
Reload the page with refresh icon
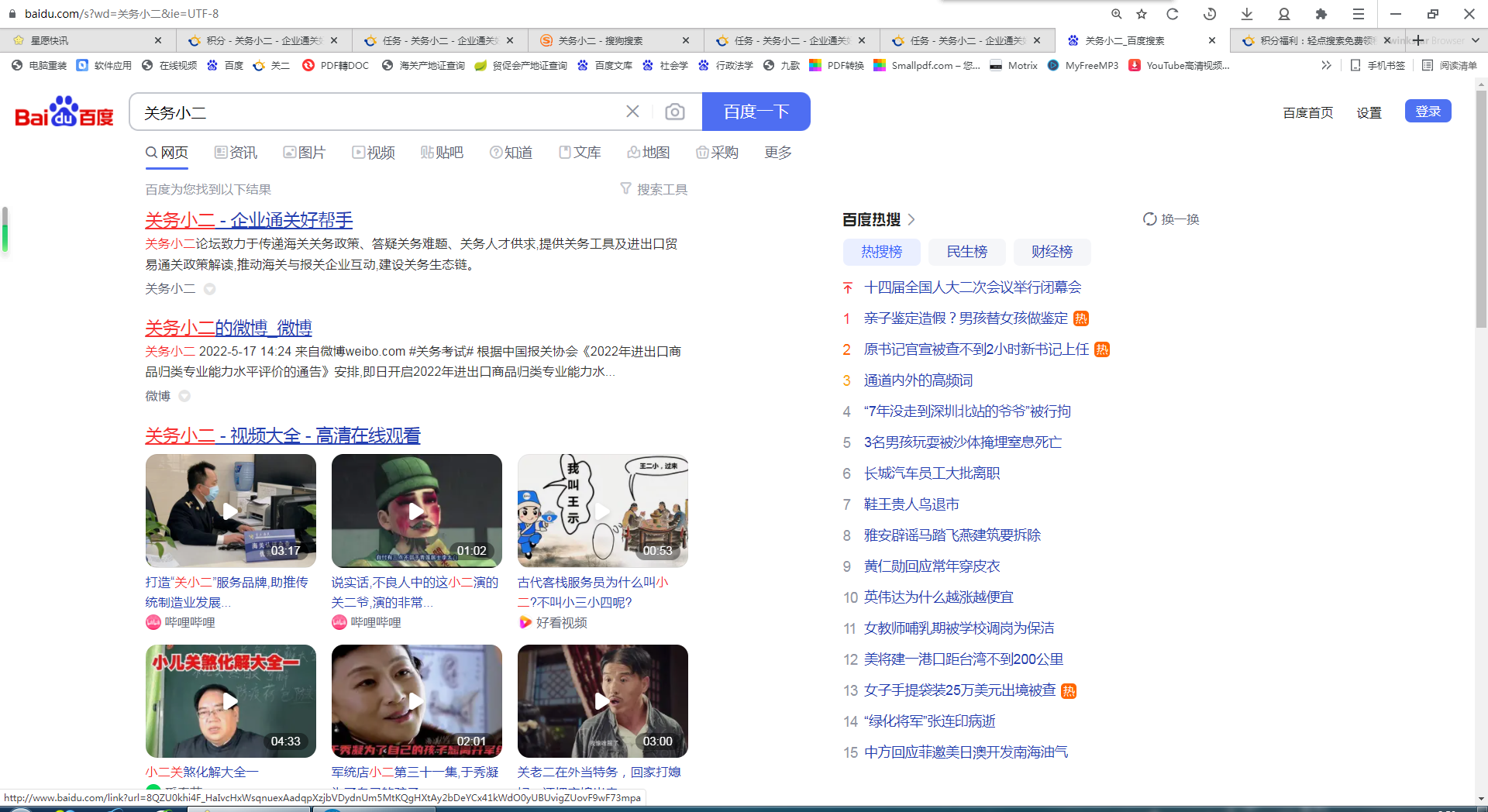click(1173, 14)
